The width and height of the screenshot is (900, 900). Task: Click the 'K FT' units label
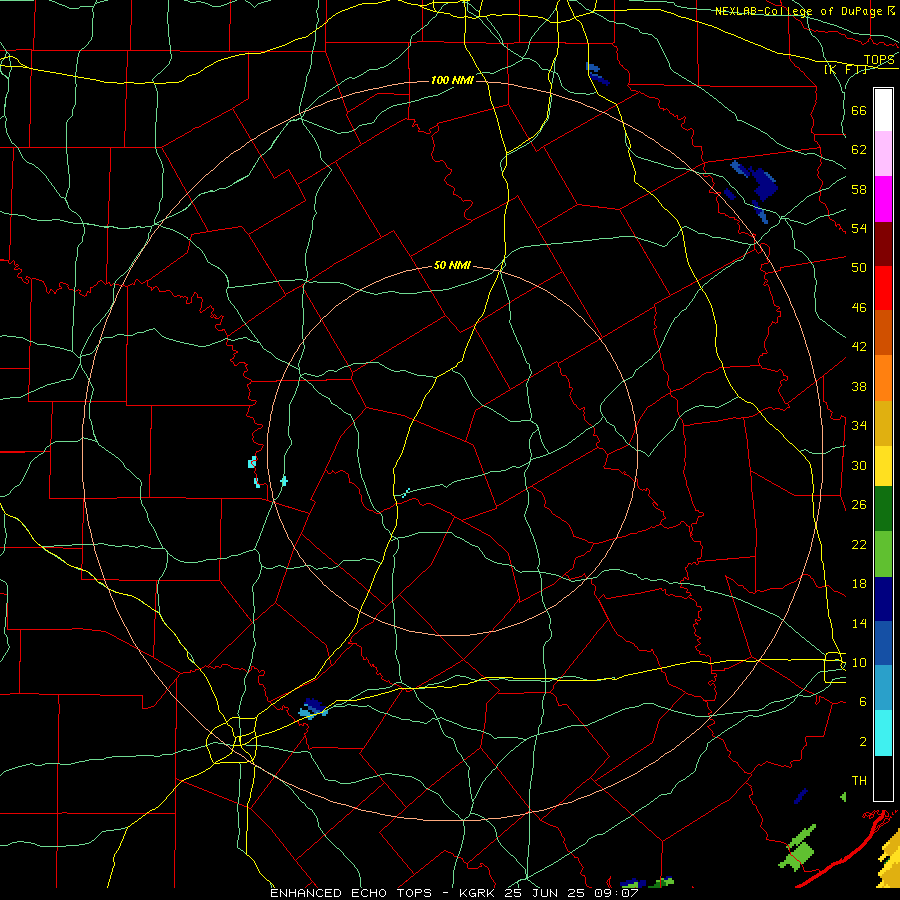coord(845,69)
